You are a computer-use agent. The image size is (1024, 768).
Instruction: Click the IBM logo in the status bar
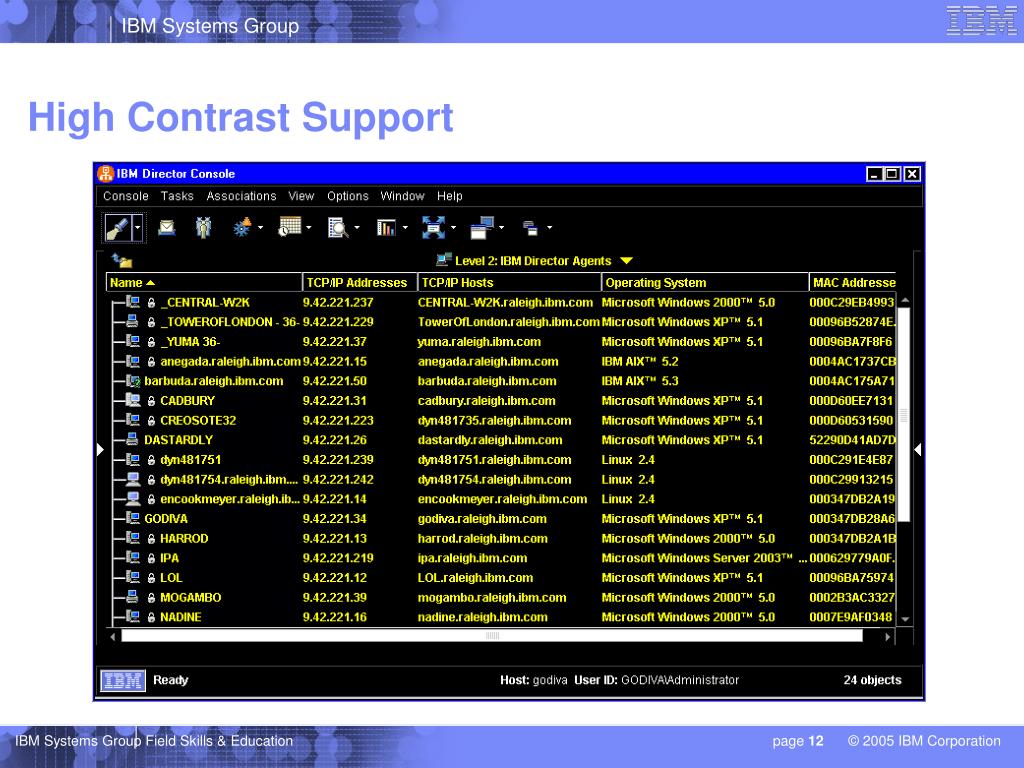123,680
